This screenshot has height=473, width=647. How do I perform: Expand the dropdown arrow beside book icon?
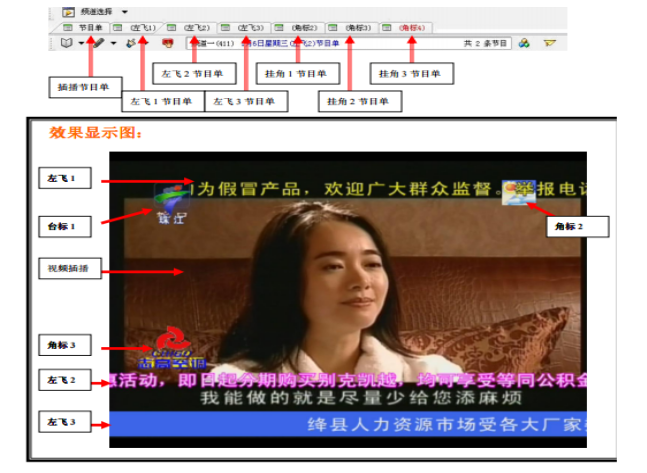(82, 43)
